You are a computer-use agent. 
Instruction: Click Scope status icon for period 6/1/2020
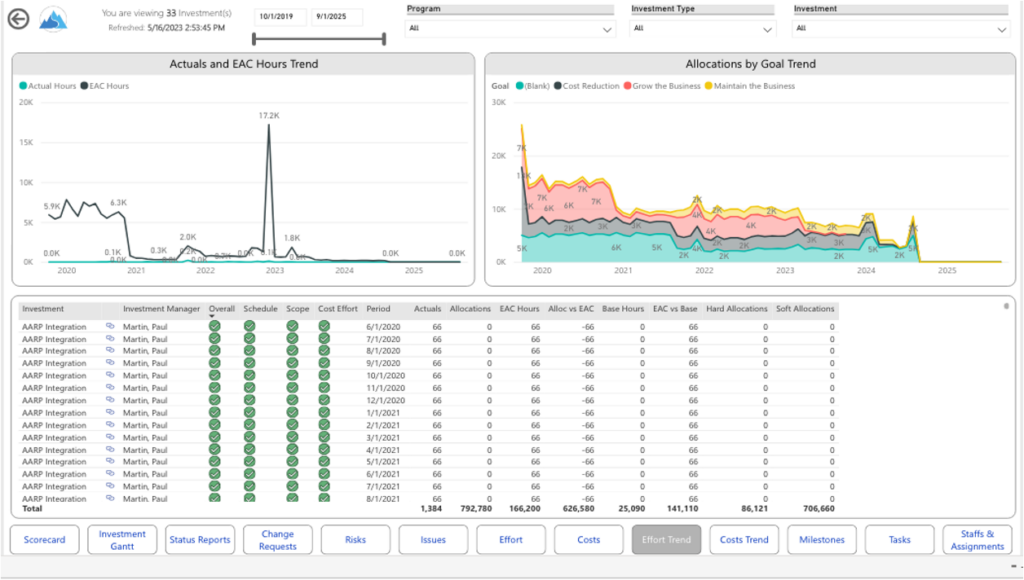pyautogui.click(x=293, y=326)
